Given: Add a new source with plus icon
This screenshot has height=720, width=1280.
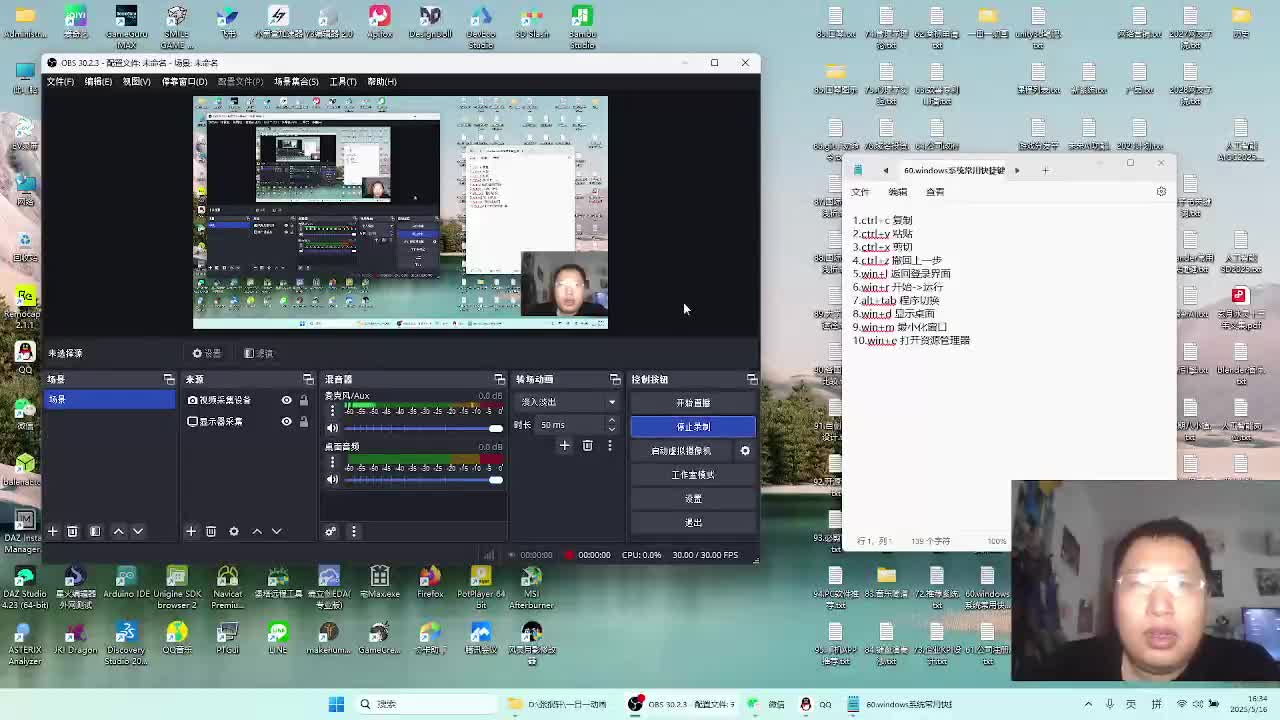Looking at the screenshot, I should point(191,531).
